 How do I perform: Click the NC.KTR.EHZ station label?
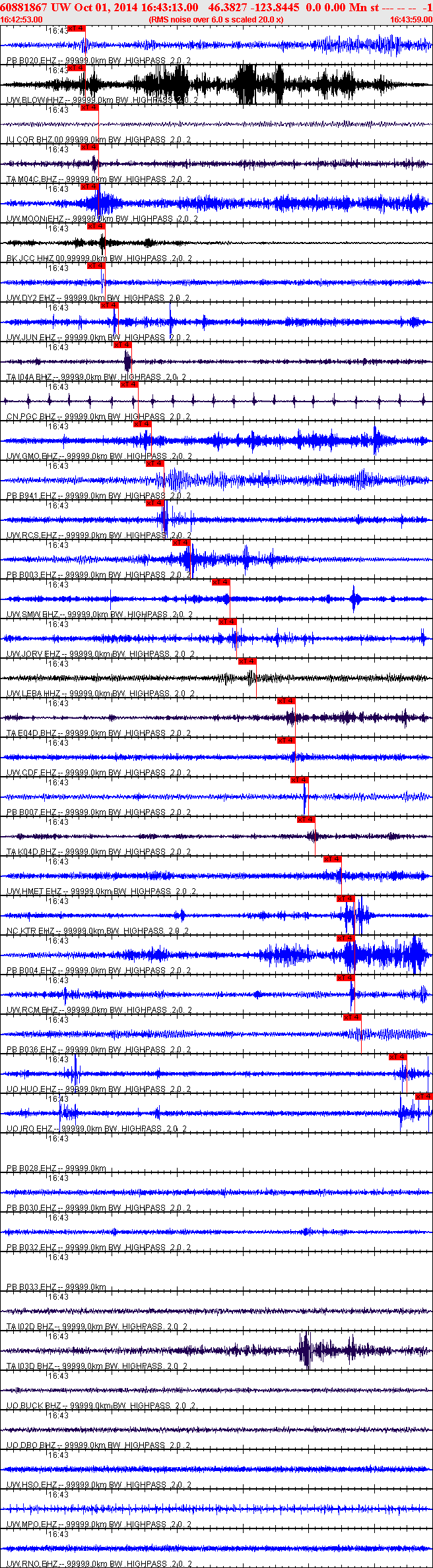[99, 931]
